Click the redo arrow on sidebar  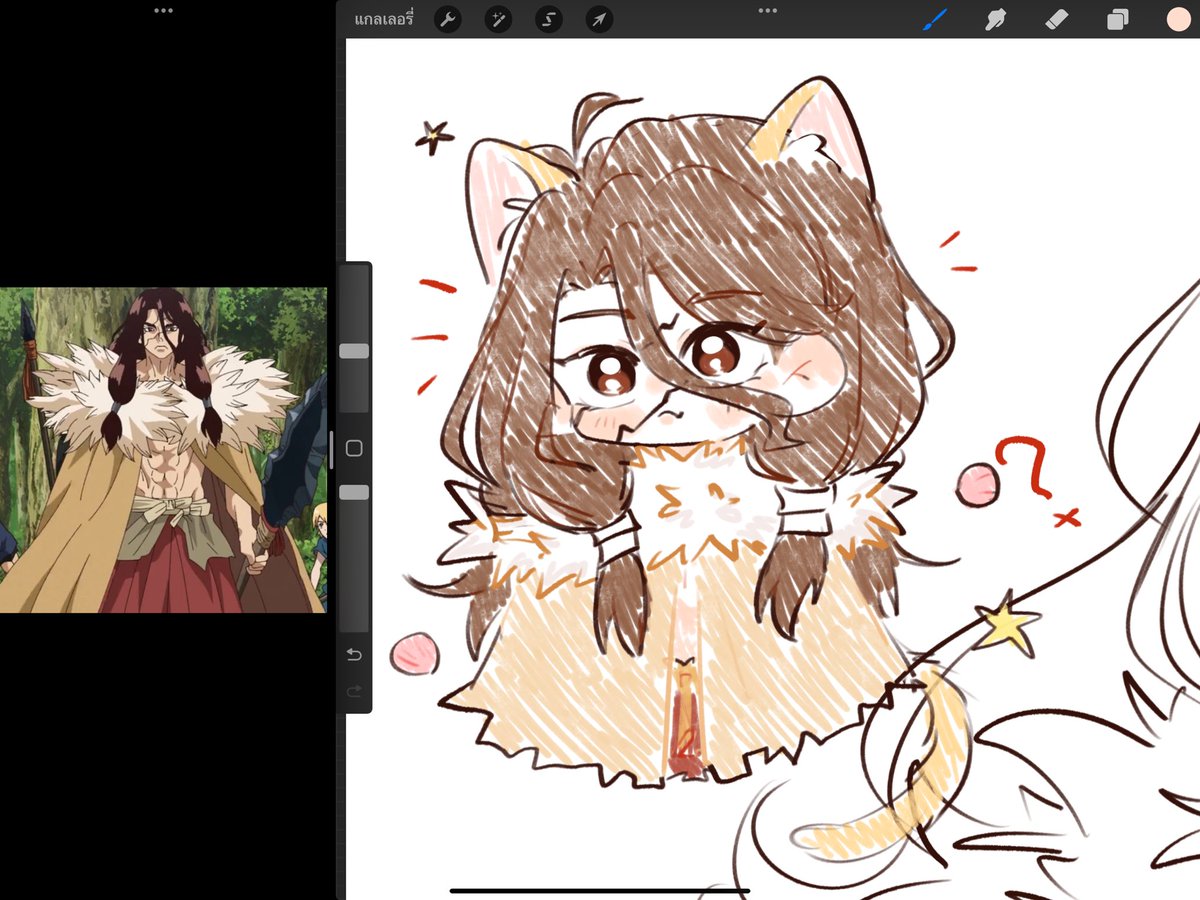pos(354,691)
